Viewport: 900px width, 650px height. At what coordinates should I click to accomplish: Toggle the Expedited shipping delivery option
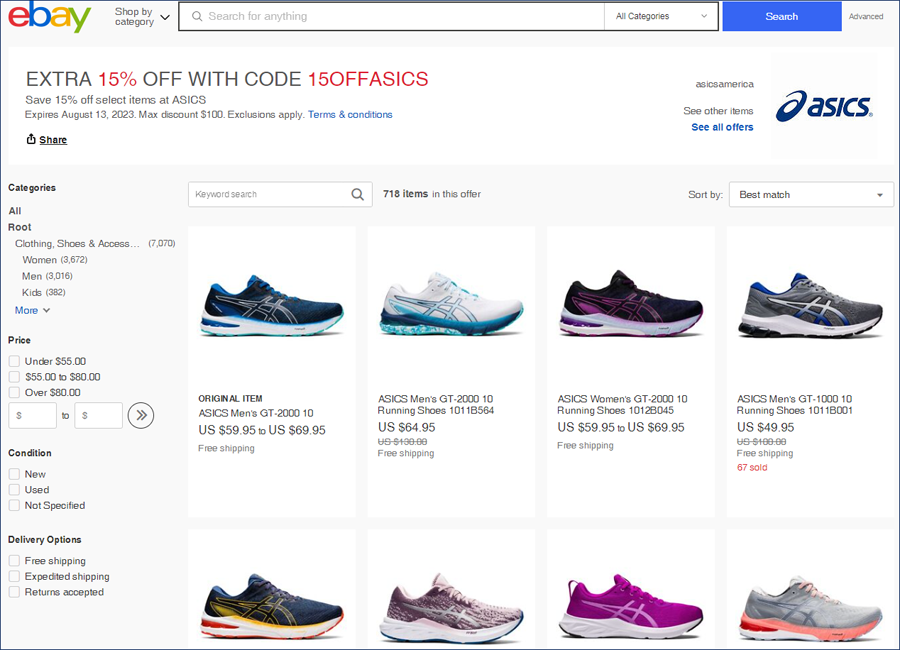click(14, 576)
